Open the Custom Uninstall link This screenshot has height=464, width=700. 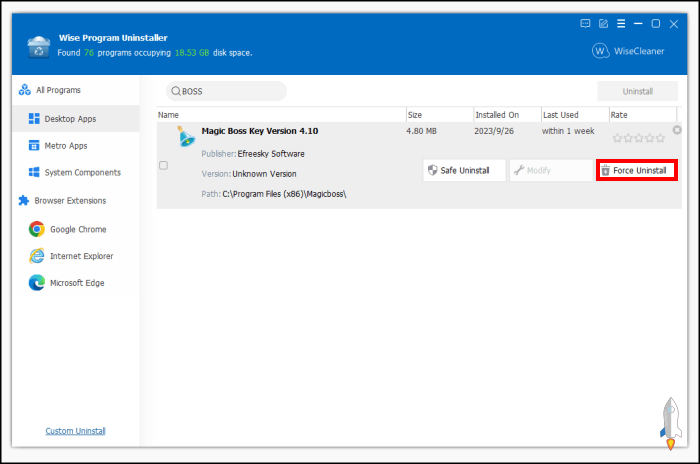tap(75, 431)
